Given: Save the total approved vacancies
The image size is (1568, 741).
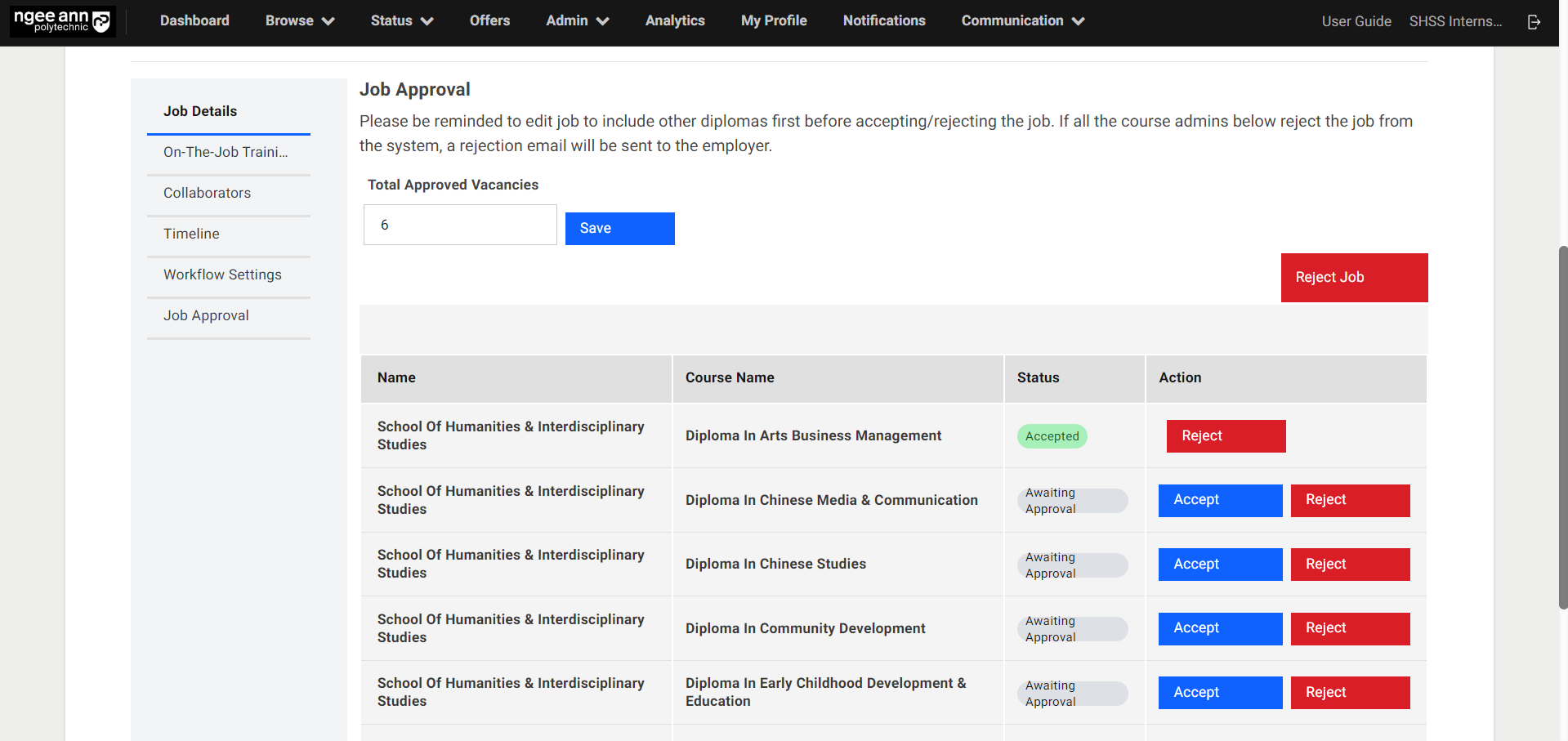Looking at the screenshot, I should pos(619,229).
